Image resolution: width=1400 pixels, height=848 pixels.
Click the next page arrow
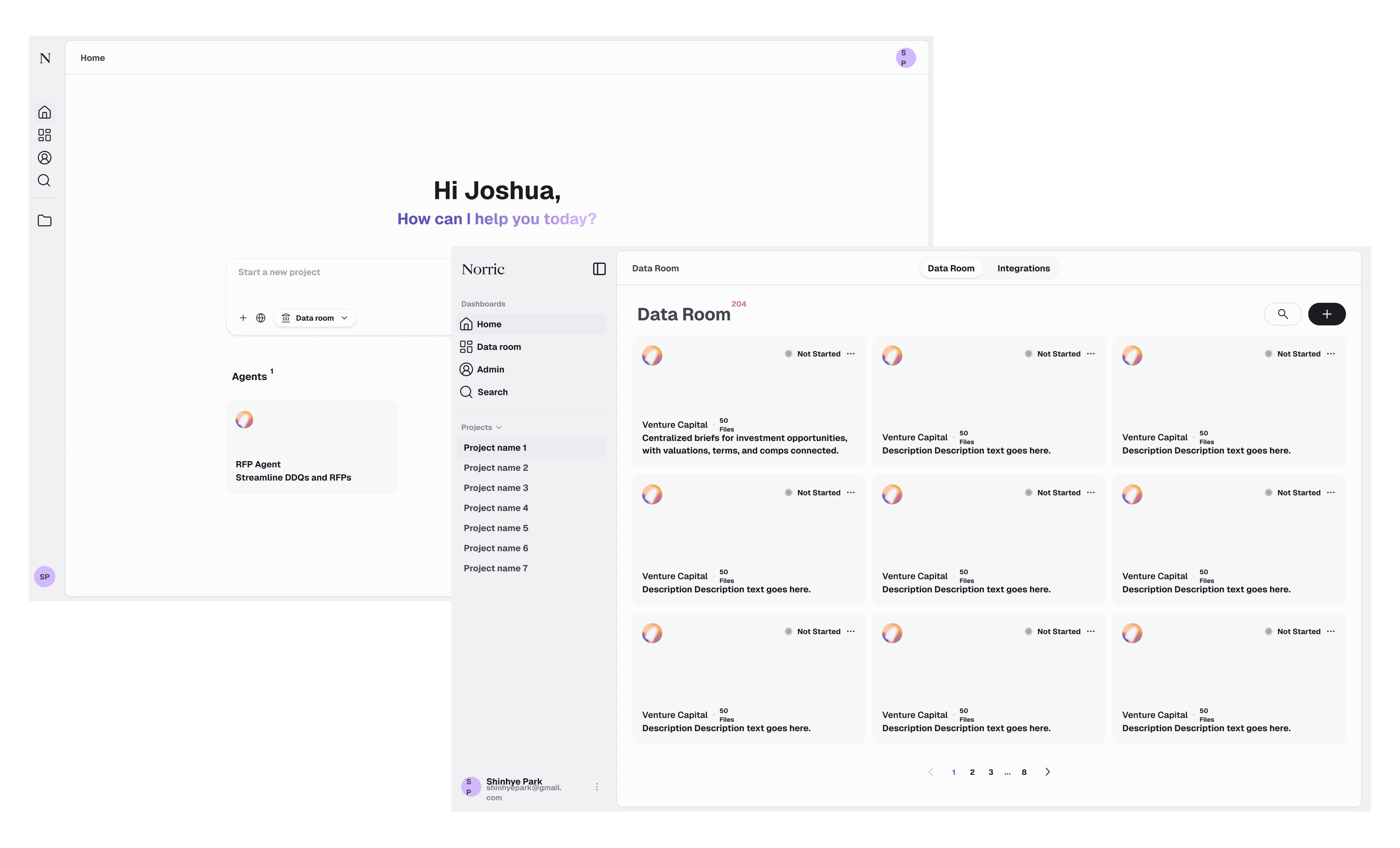pyautogui.click(x=1047, y=772)
